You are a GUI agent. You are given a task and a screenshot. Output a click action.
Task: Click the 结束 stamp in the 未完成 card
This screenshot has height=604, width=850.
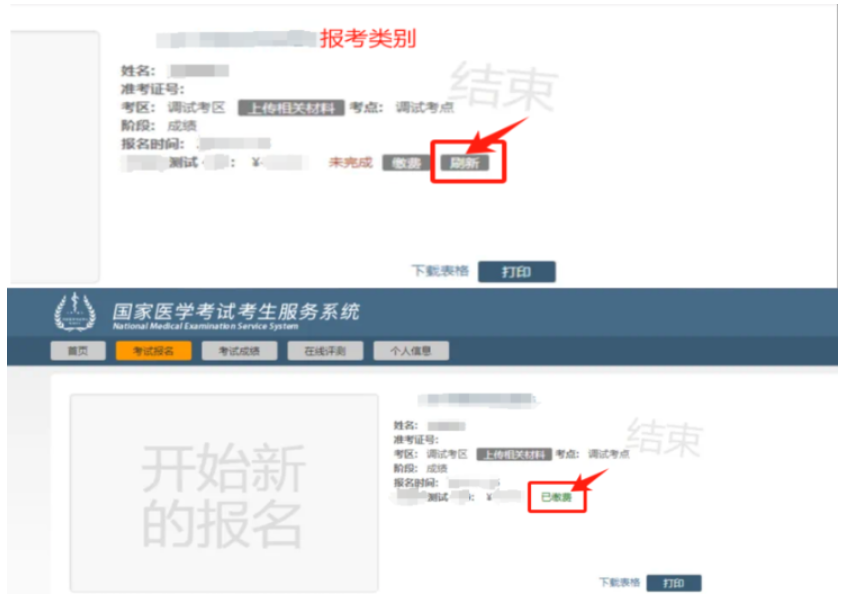coord(503,86)
